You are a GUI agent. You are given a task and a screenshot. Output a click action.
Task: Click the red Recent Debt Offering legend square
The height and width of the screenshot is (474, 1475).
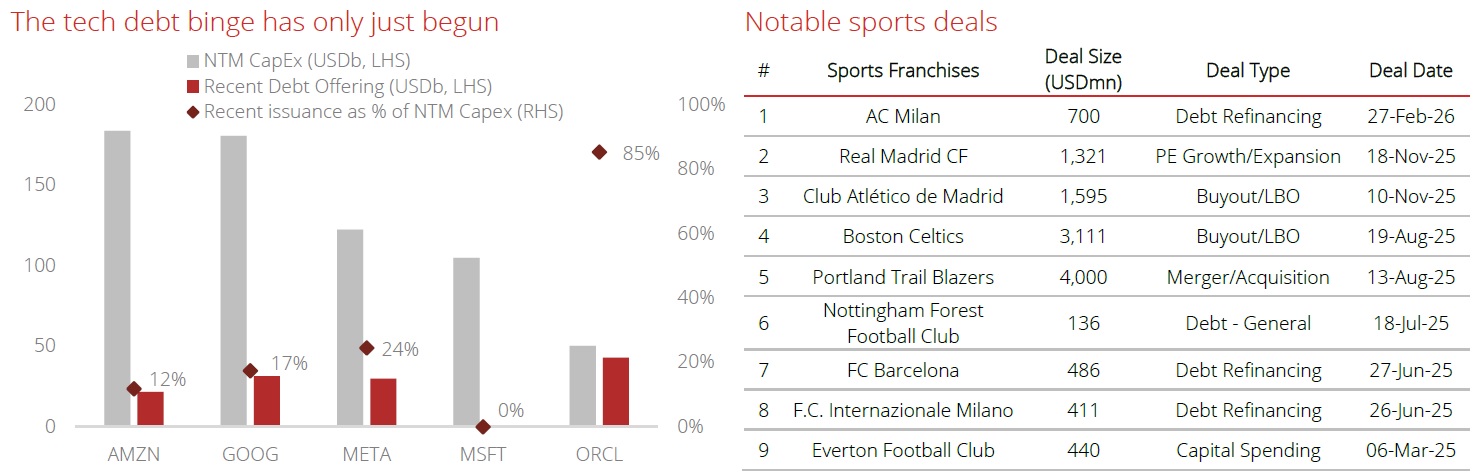click(x=194, y=87)
